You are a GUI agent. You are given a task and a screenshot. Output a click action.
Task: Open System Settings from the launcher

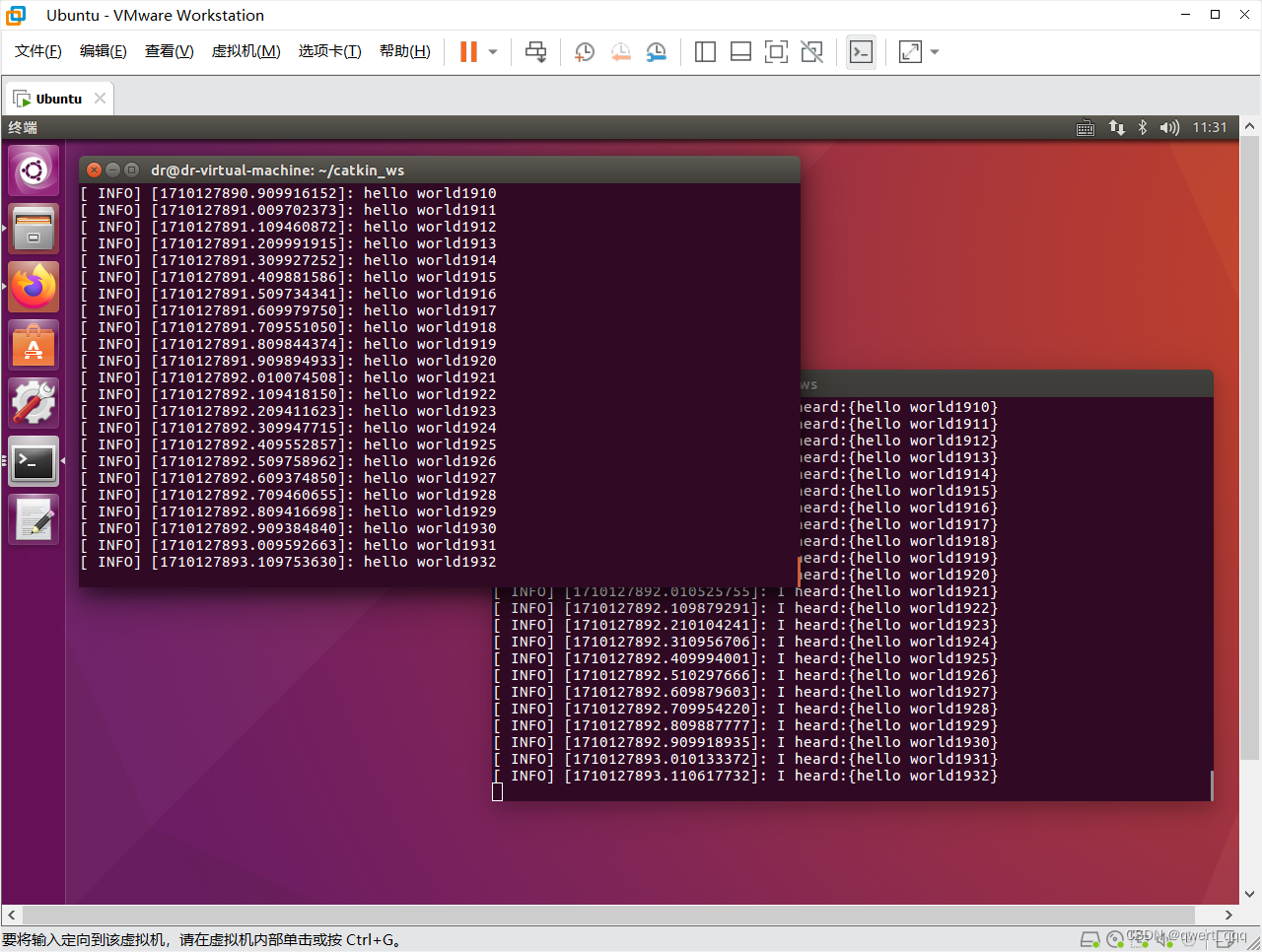coord(34,403)
